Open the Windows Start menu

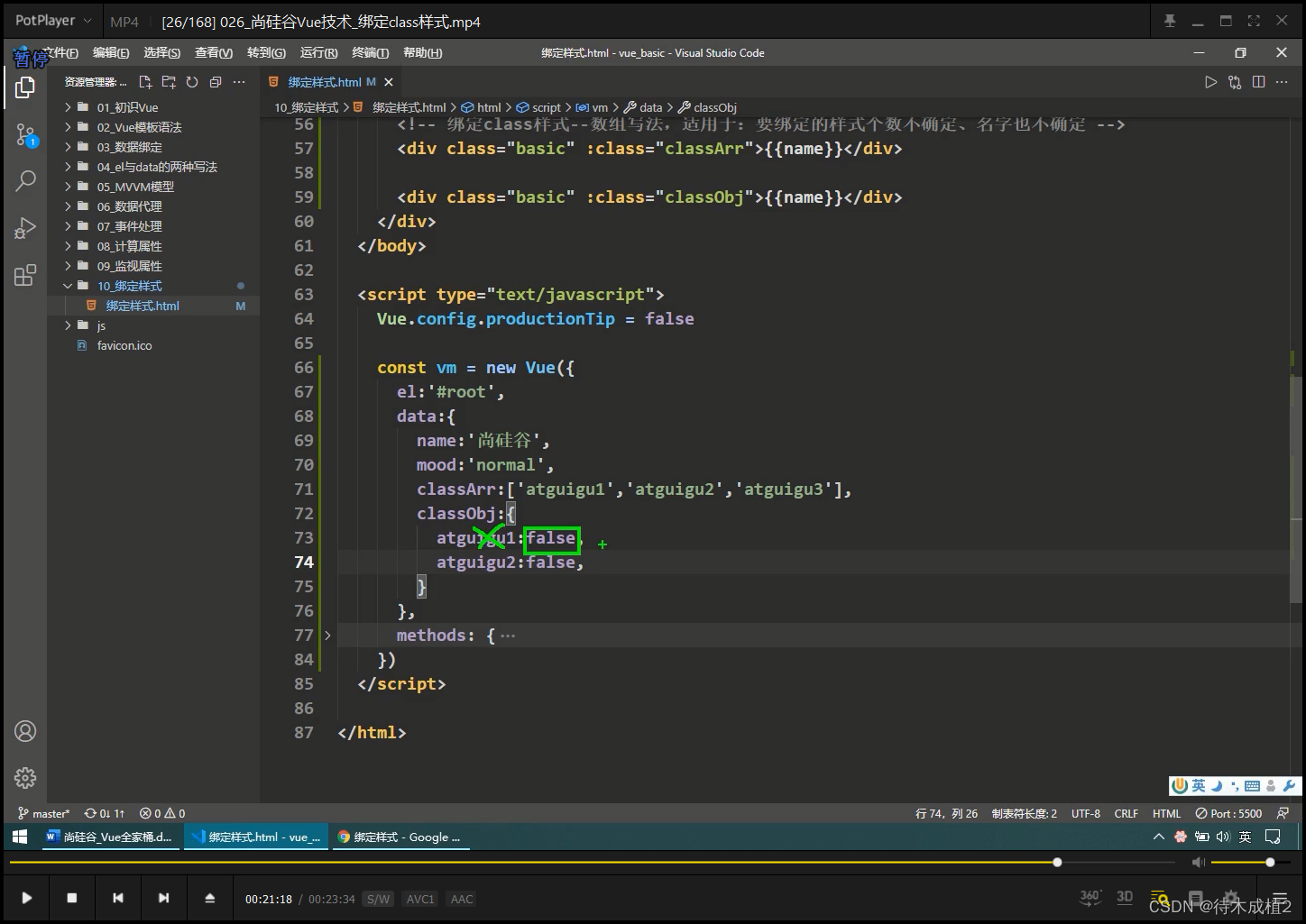[x=20, y=837]
